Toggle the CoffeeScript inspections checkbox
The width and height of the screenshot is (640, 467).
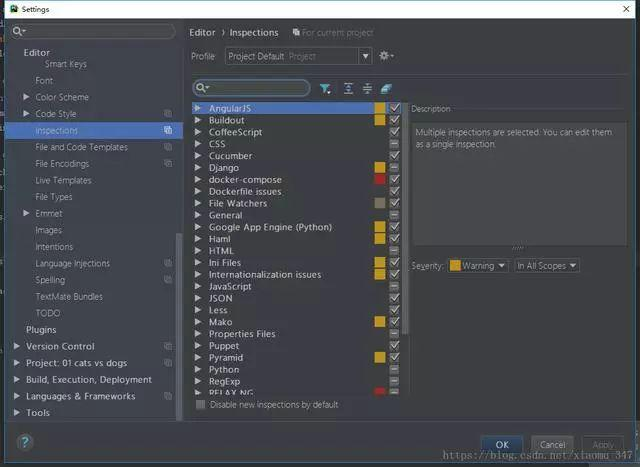point(394,132)
